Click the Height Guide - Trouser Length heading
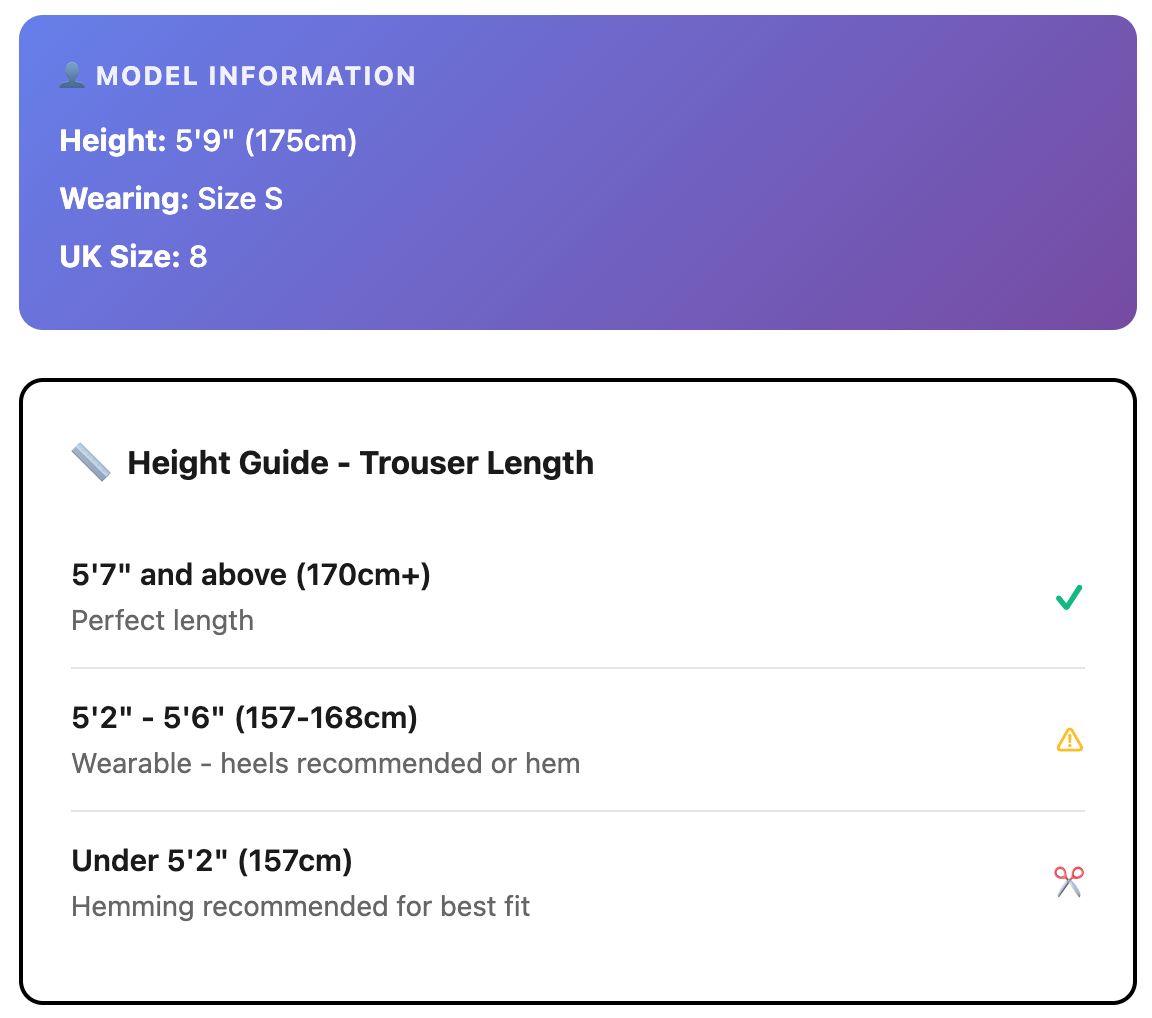Viewport: 1152px width, 1018px height. coord(360,463)
